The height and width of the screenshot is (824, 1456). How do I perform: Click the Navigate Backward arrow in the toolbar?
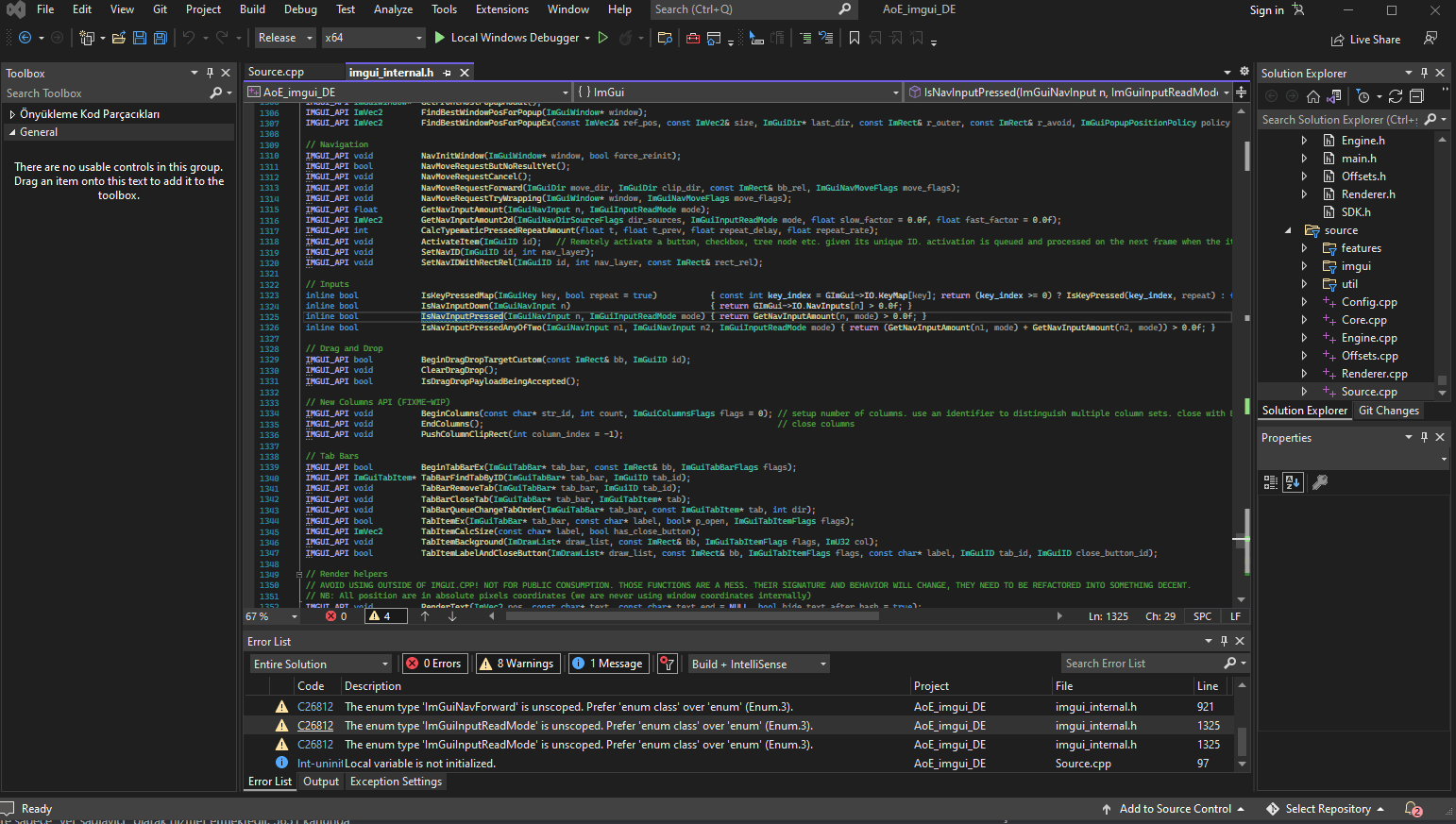click(x=25, y=38)
